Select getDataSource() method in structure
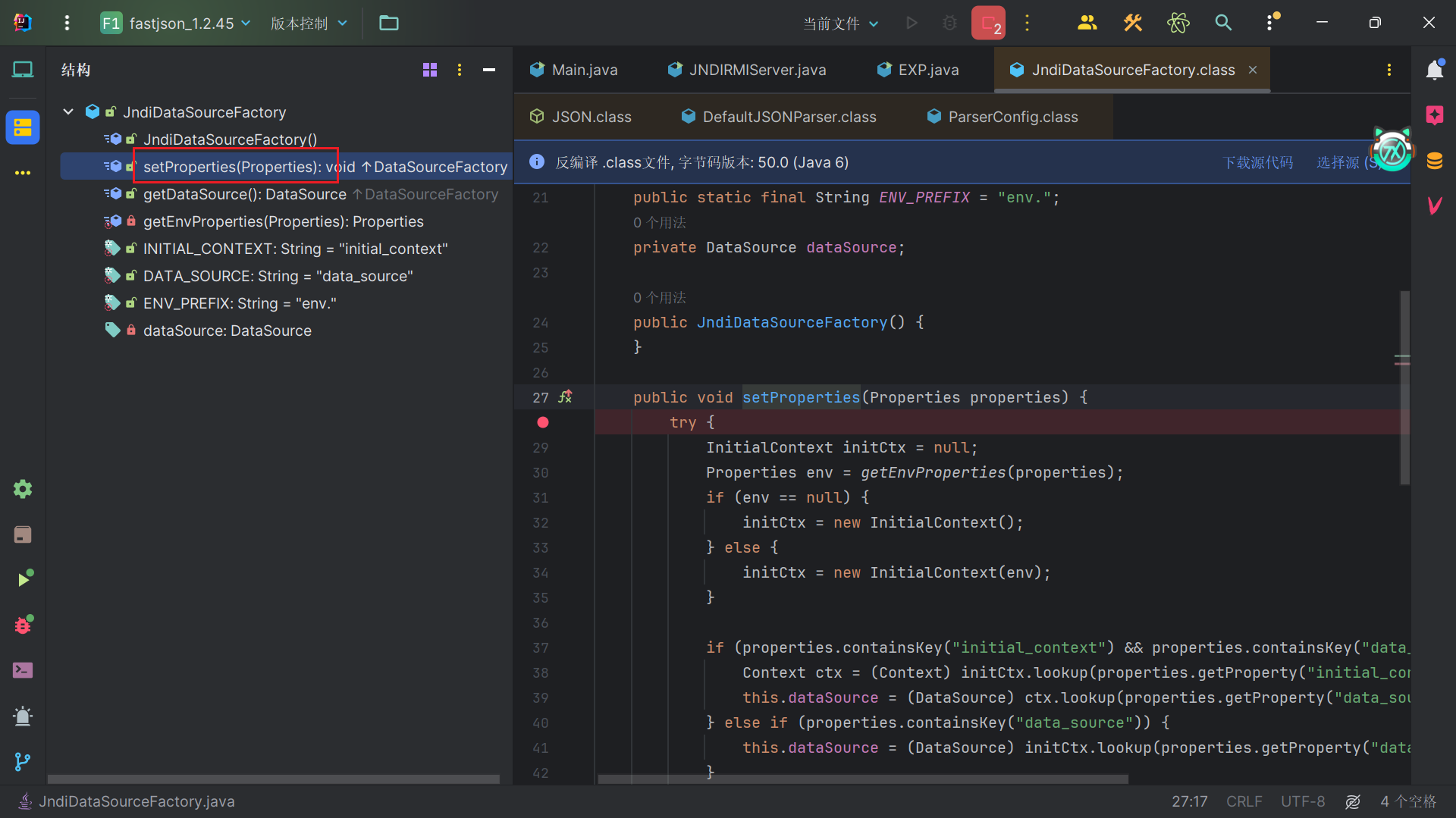The width and height of the screenshot is (1456, 818). click(245, 194)
